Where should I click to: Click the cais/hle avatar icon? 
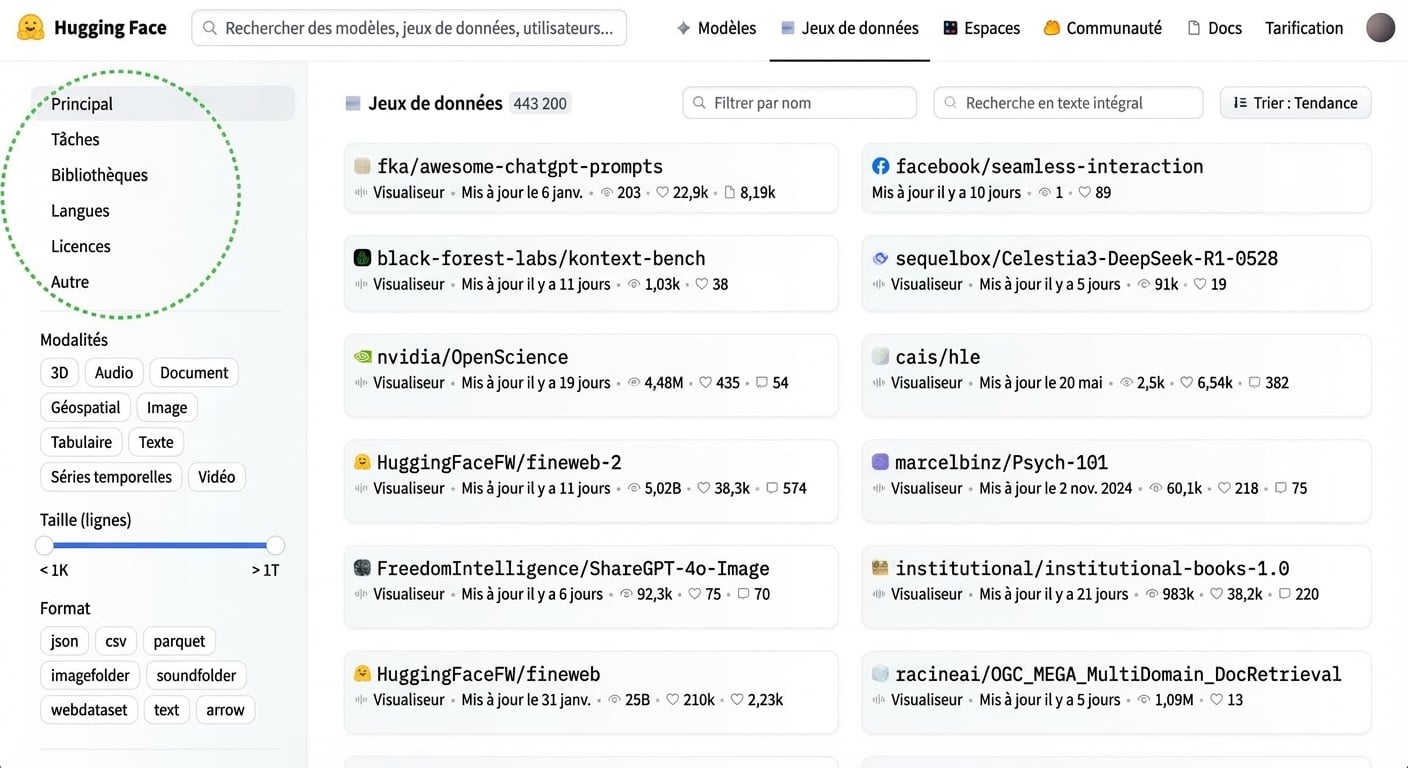pos(881,357)
